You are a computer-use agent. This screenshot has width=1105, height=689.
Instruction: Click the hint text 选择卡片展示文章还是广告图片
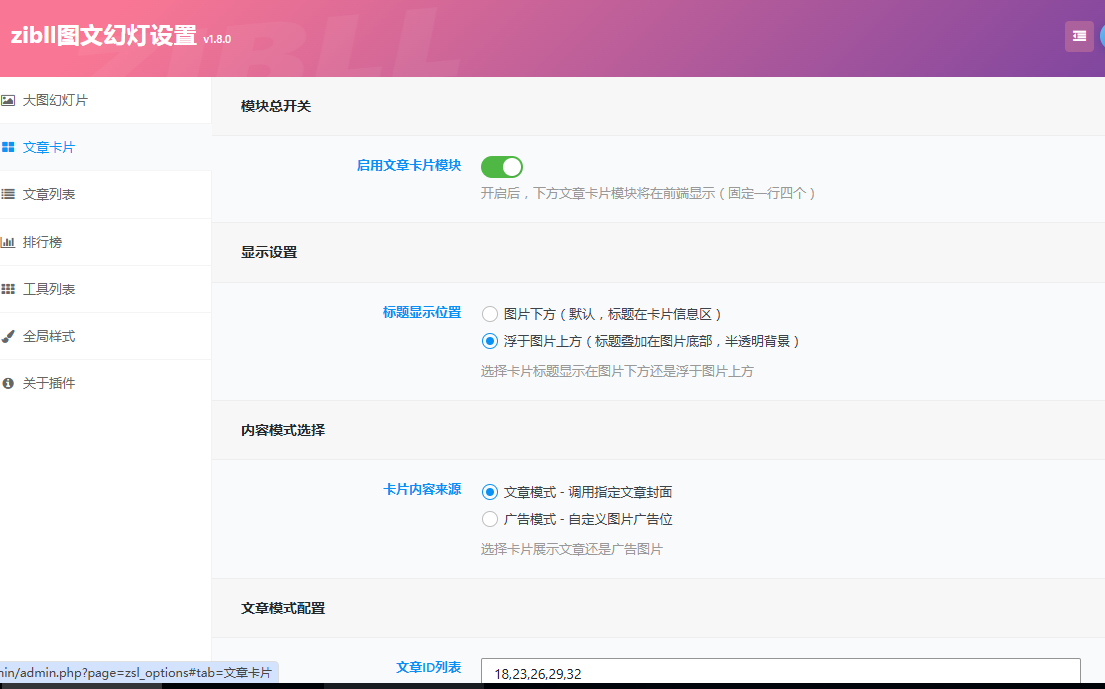point(572,550)
